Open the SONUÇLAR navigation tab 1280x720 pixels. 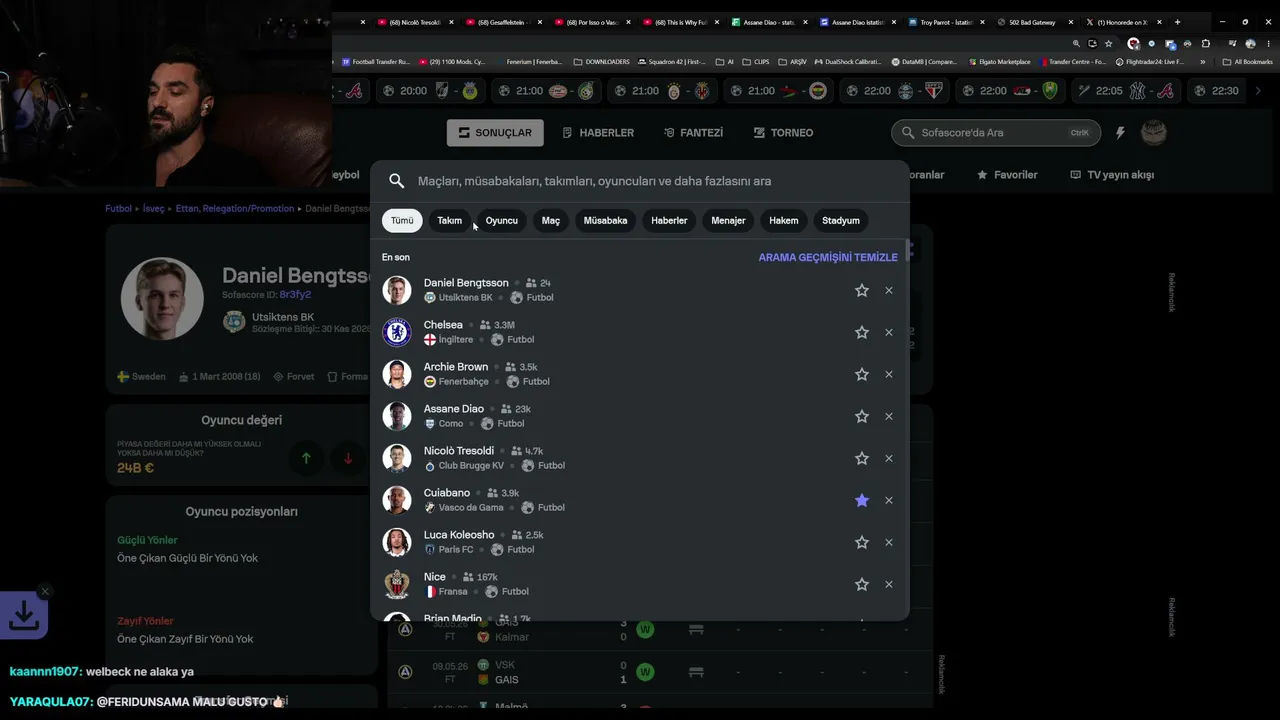(495, 133)
